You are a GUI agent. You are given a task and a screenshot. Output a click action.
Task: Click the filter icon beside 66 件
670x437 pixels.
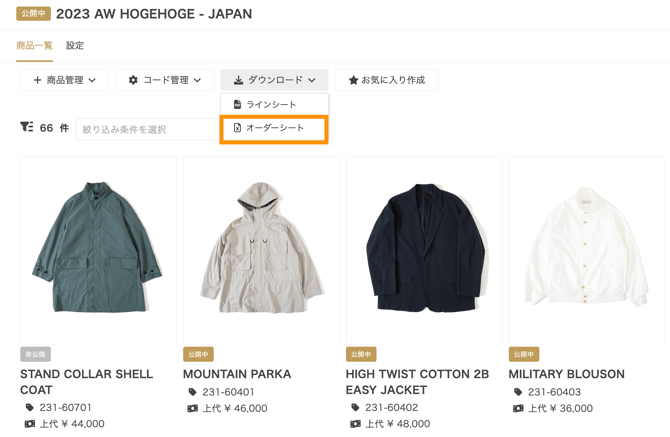coord(26,127)
